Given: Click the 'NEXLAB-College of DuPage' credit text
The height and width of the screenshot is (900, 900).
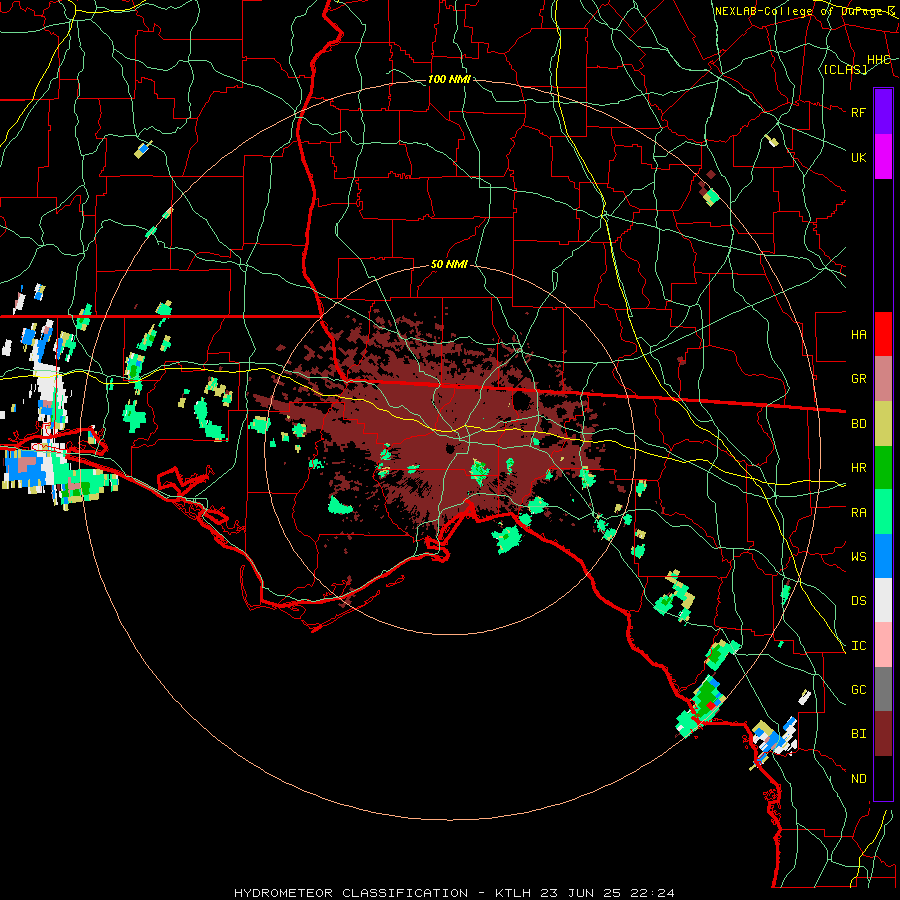Looking at the screenshot, I should click(801, 11).
